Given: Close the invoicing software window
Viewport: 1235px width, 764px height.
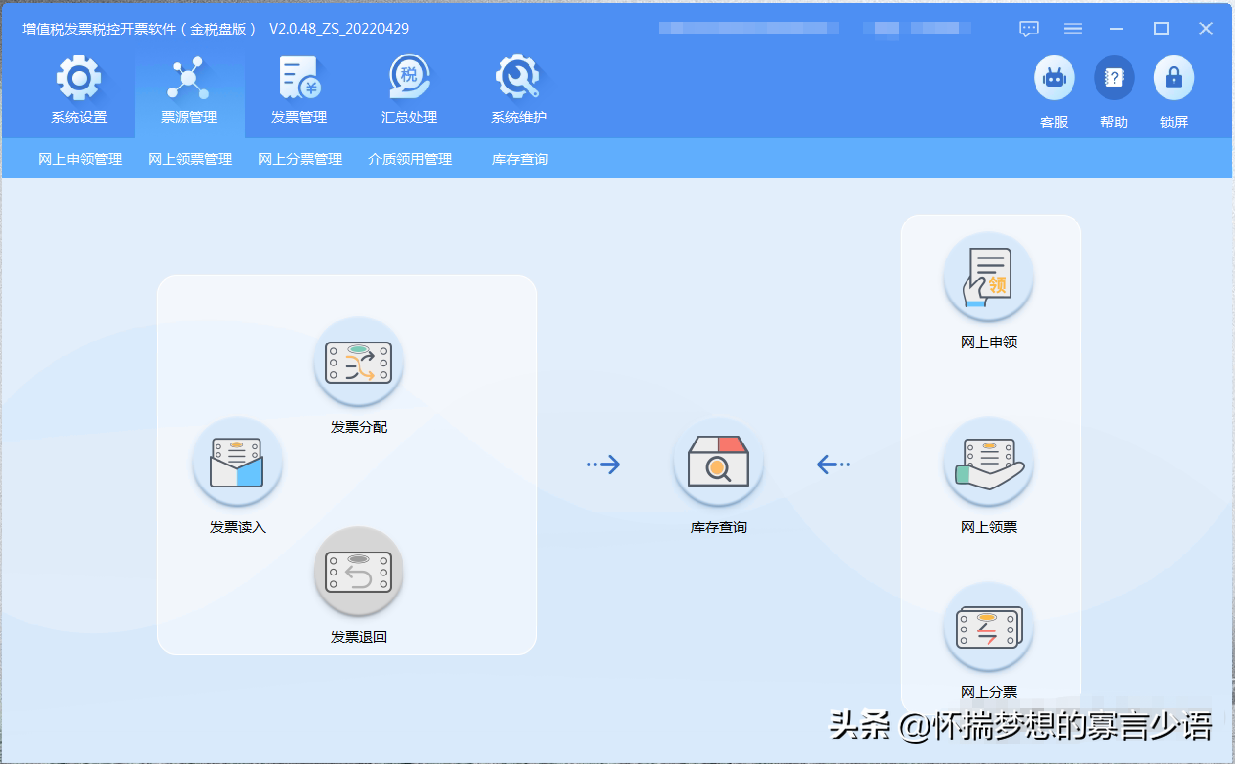Looking at the screenshot, I should 1206,29.
